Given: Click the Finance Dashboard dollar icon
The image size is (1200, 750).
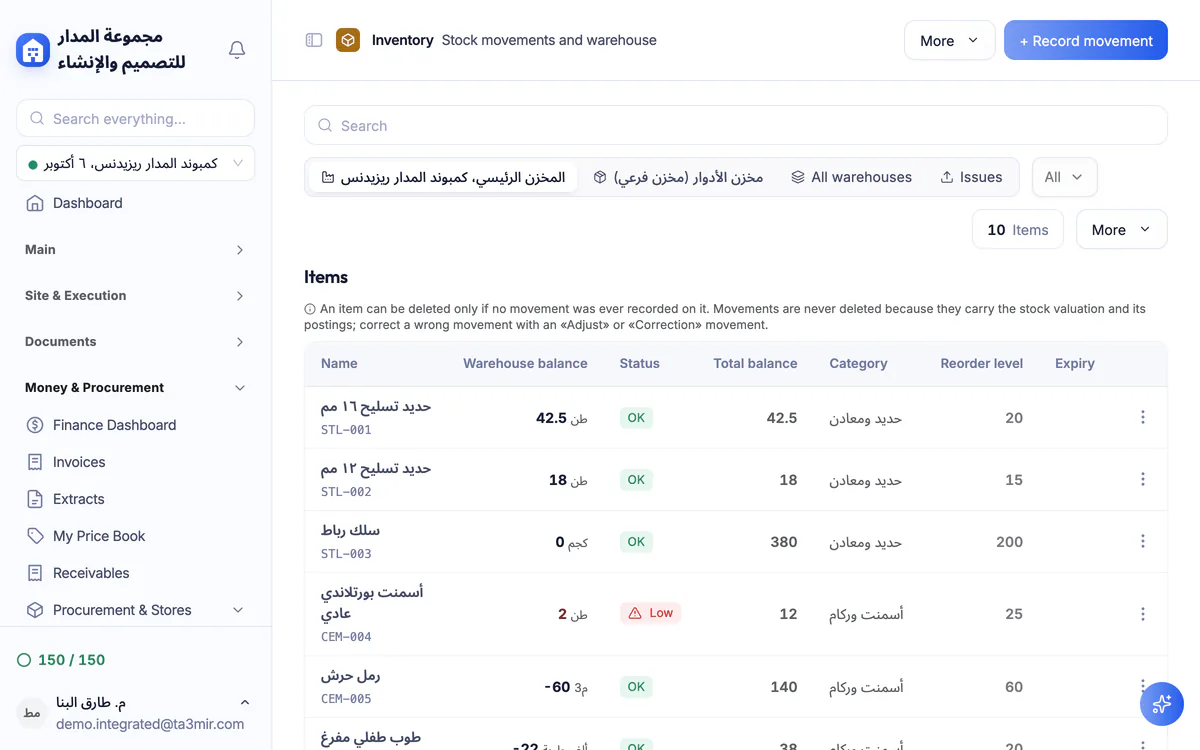Looking at the screenshot, I should pyautogui.click(x=35, y=425).
